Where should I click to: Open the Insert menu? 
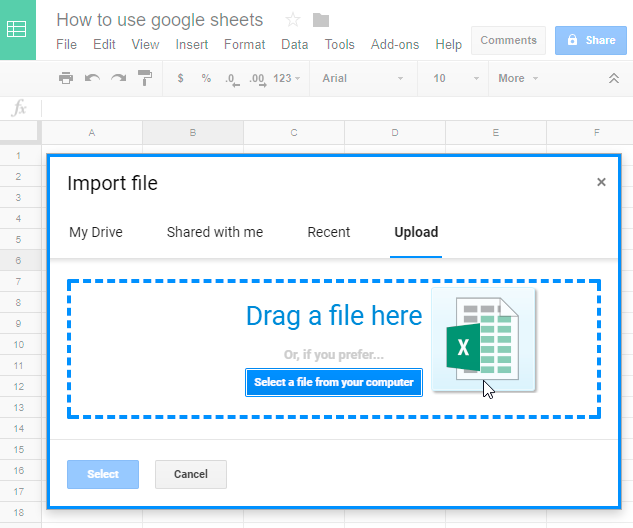[x=192, y=44]
